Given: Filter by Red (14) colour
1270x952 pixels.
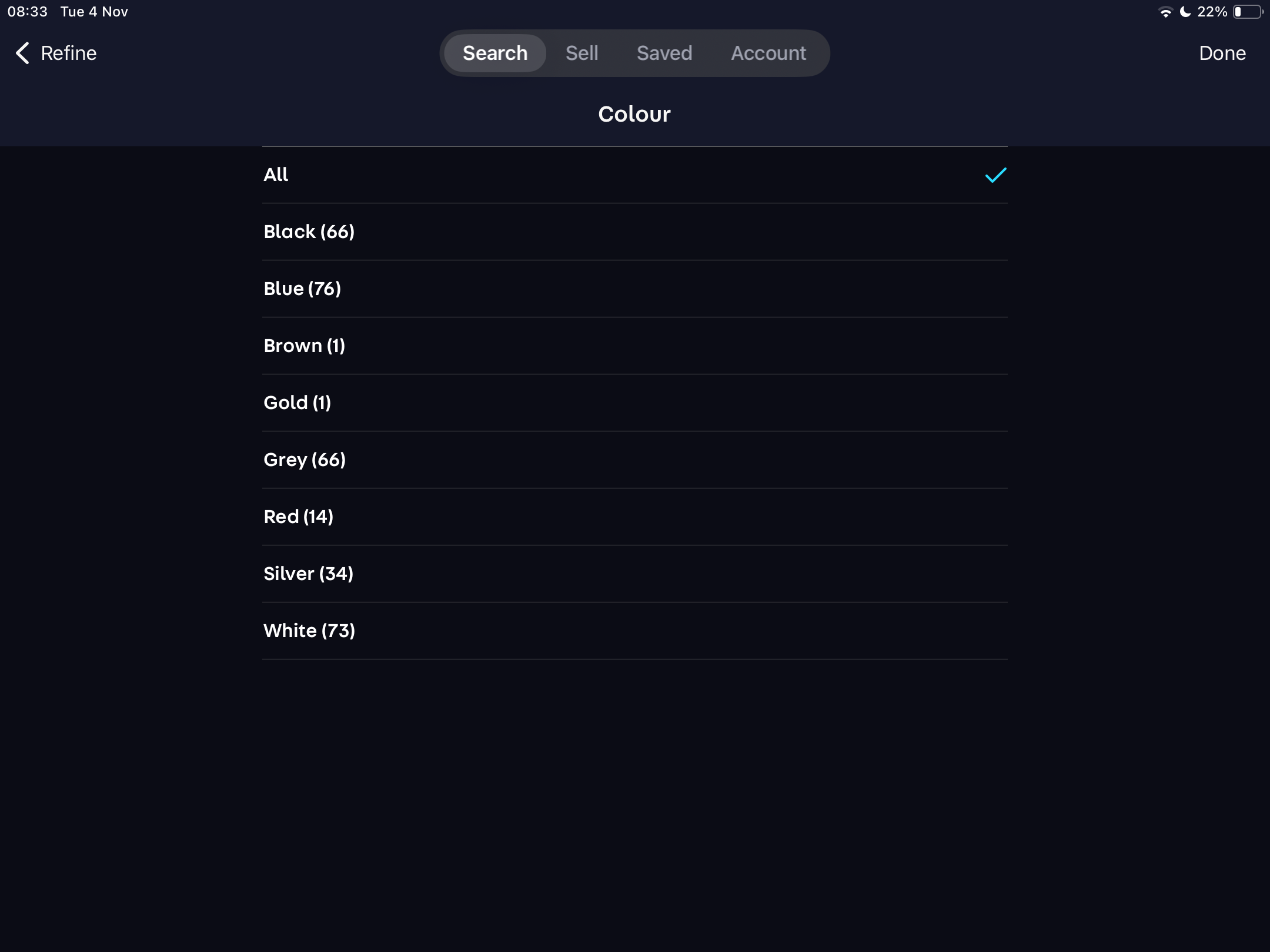Looking at the screenshot, I should 299,517.
